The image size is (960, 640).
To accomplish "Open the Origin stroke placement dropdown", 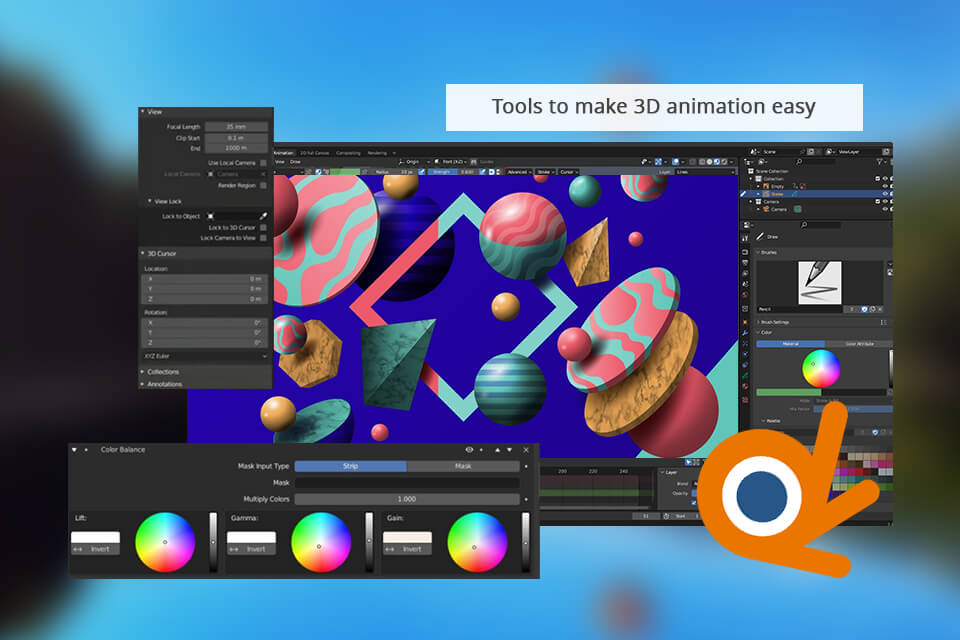I will (413, 162).
